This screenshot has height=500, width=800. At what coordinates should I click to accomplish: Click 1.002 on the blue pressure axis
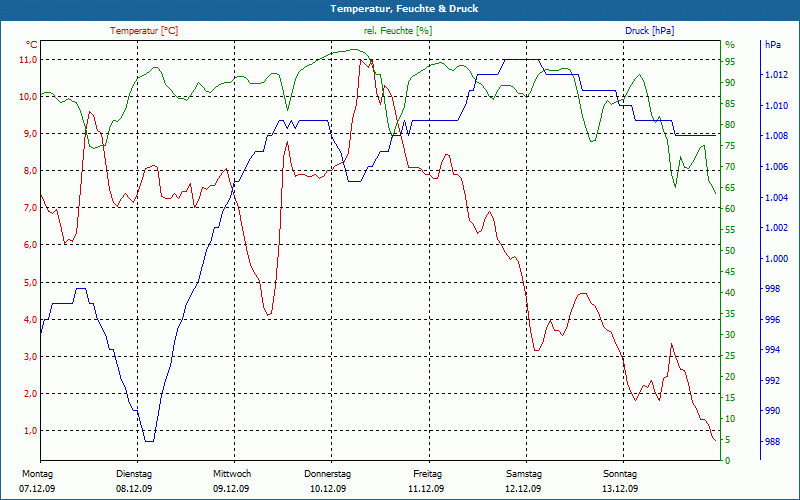click(x=777, y=228)
